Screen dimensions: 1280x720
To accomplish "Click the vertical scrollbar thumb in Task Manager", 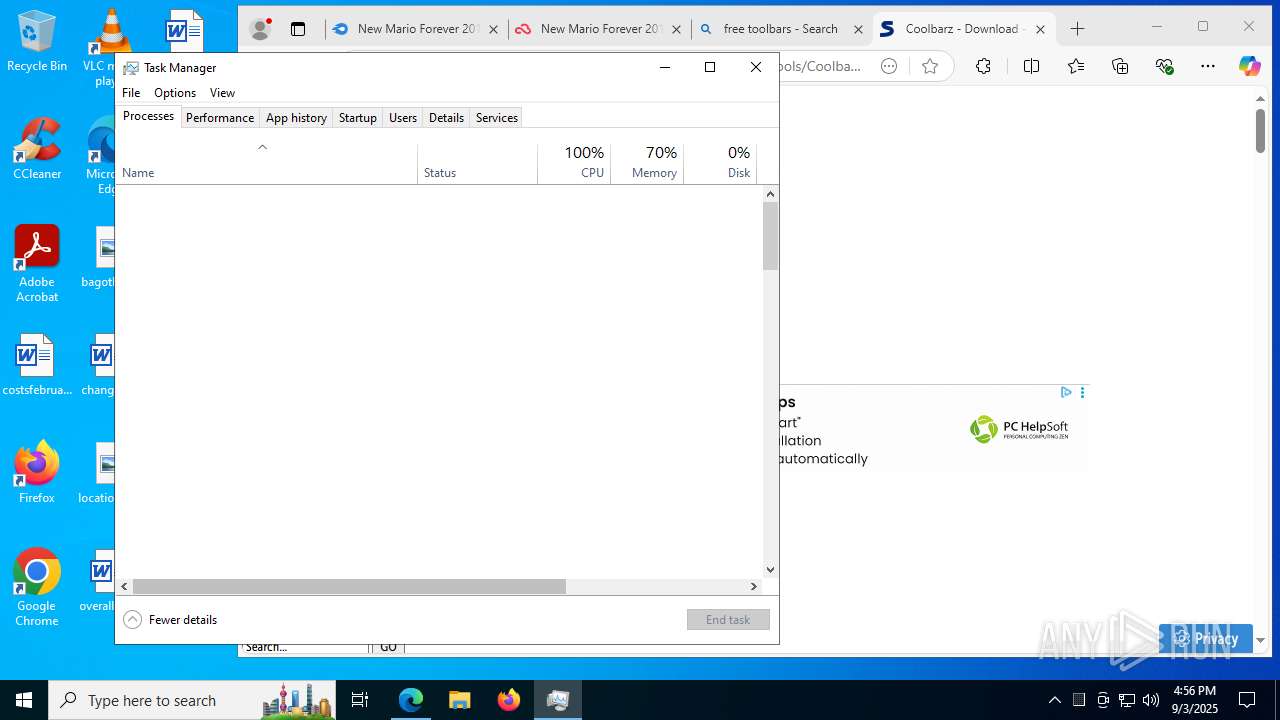I will click(770, 236).
